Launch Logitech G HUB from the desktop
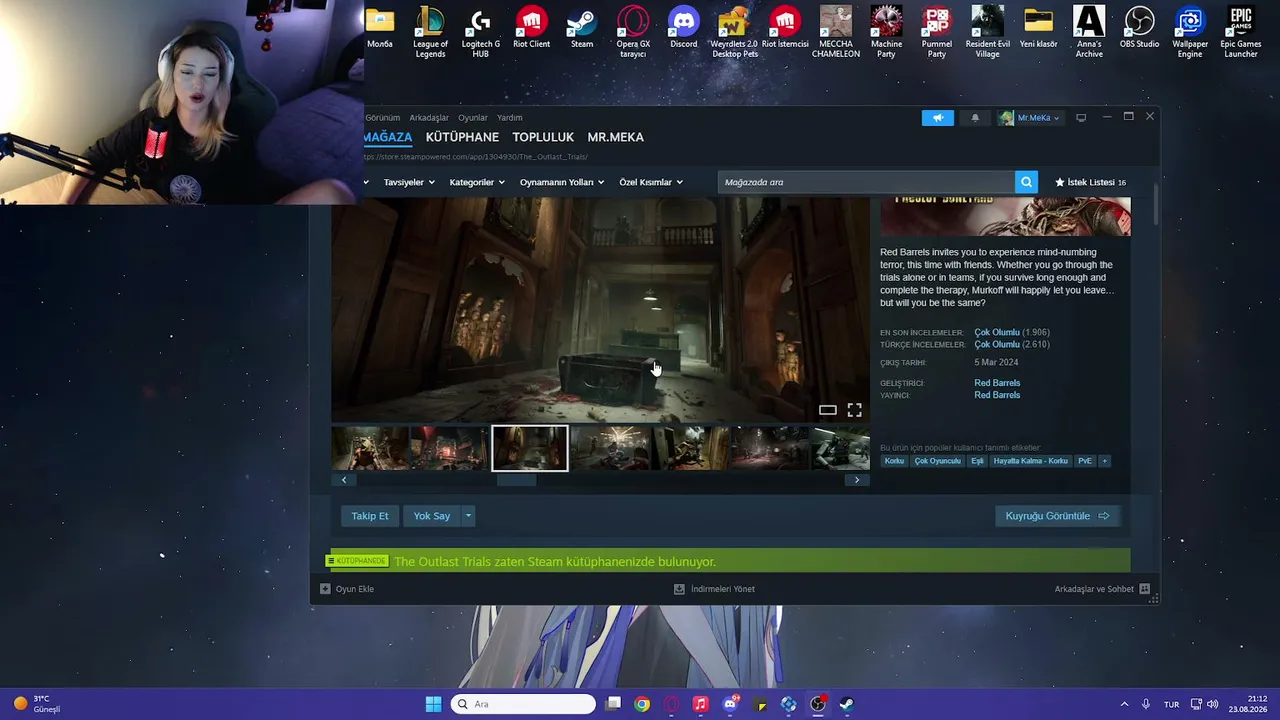The image size is (1280, 720). pyautogui.click(x=480, y=32)
